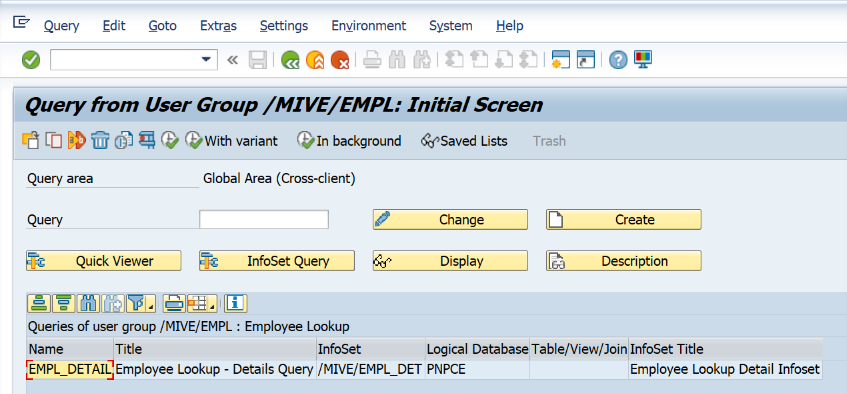The height and width of the screenshot is (394, 847).
Task: Click the Create query page icon
Action: (31, 141)
